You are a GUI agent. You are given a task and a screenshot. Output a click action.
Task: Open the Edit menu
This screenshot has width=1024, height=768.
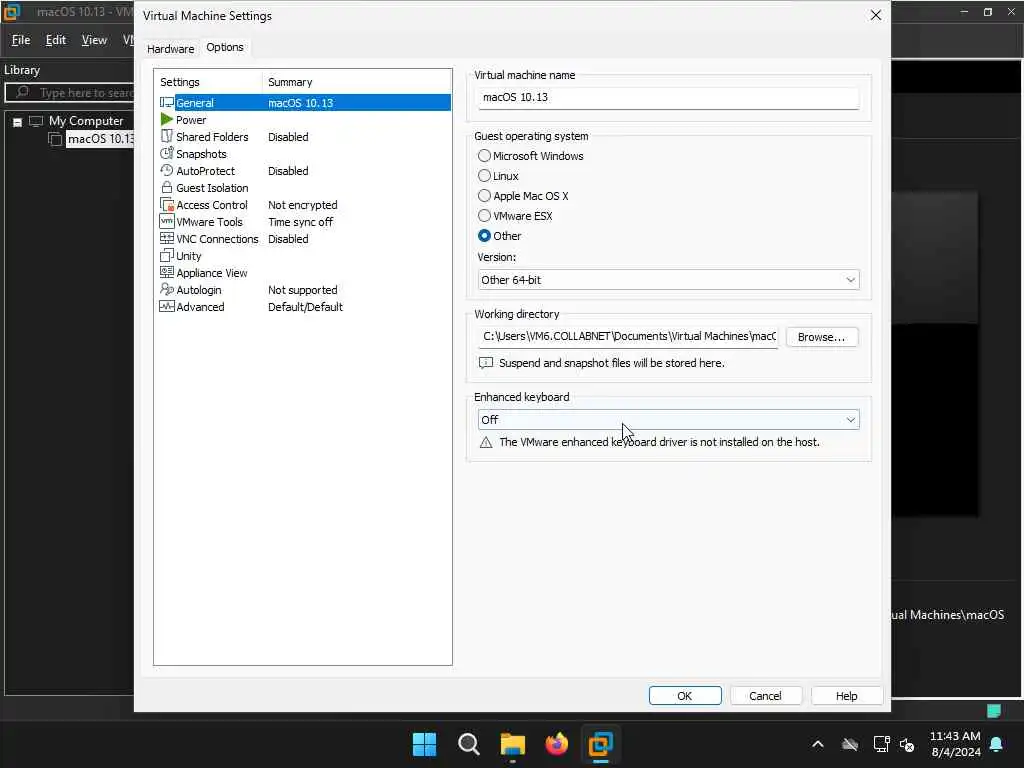(56, 40)
